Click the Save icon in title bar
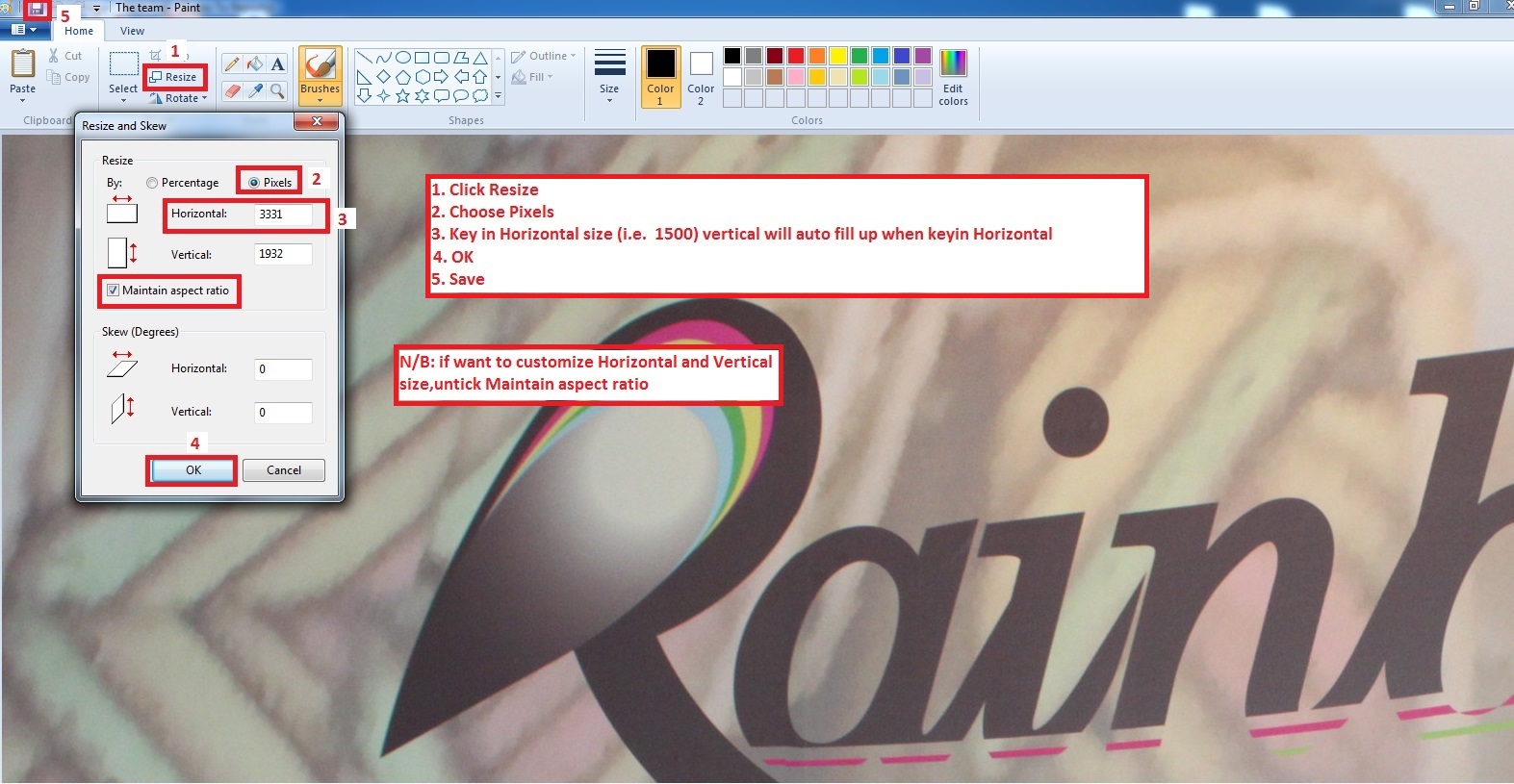This screenshot has width=1514, height=784. pos(37,9)
